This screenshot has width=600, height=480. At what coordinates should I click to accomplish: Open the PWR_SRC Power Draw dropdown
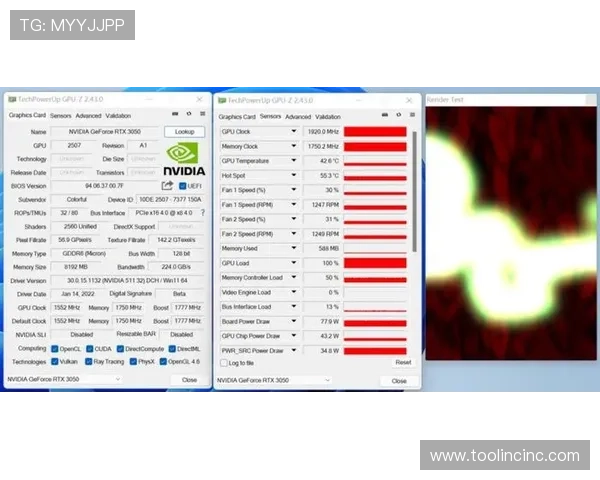coord(293,350)
